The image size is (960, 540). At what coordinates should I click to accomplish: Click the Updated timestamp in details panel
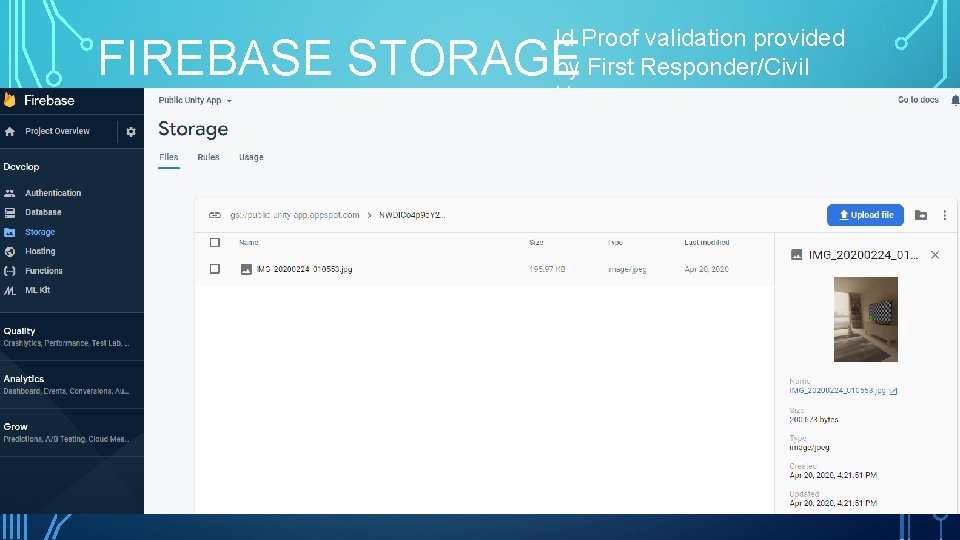coord(833,503)
